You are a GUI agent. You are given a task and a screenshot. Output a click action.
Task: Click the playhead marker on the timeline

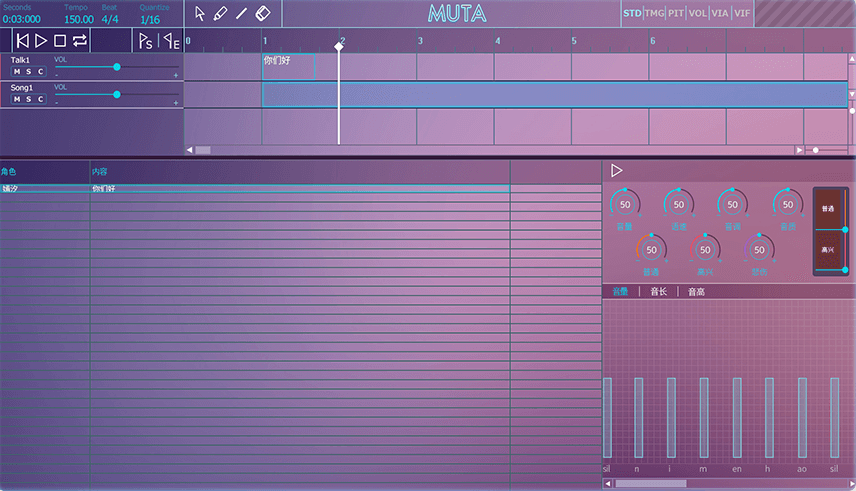click(x=339, y=46)
